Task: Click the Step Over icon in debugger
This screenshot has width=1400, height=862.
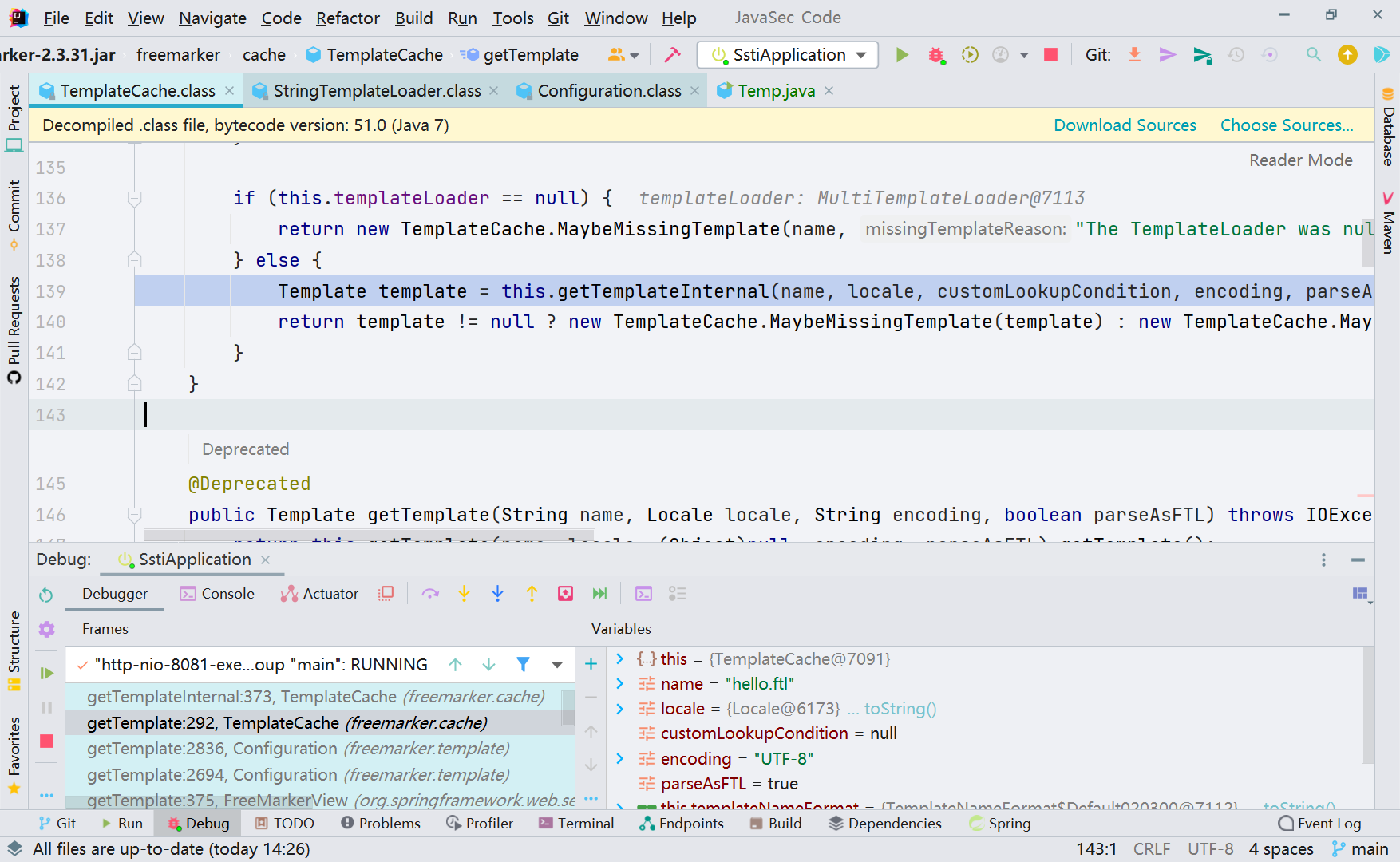Action: [431, 593]
